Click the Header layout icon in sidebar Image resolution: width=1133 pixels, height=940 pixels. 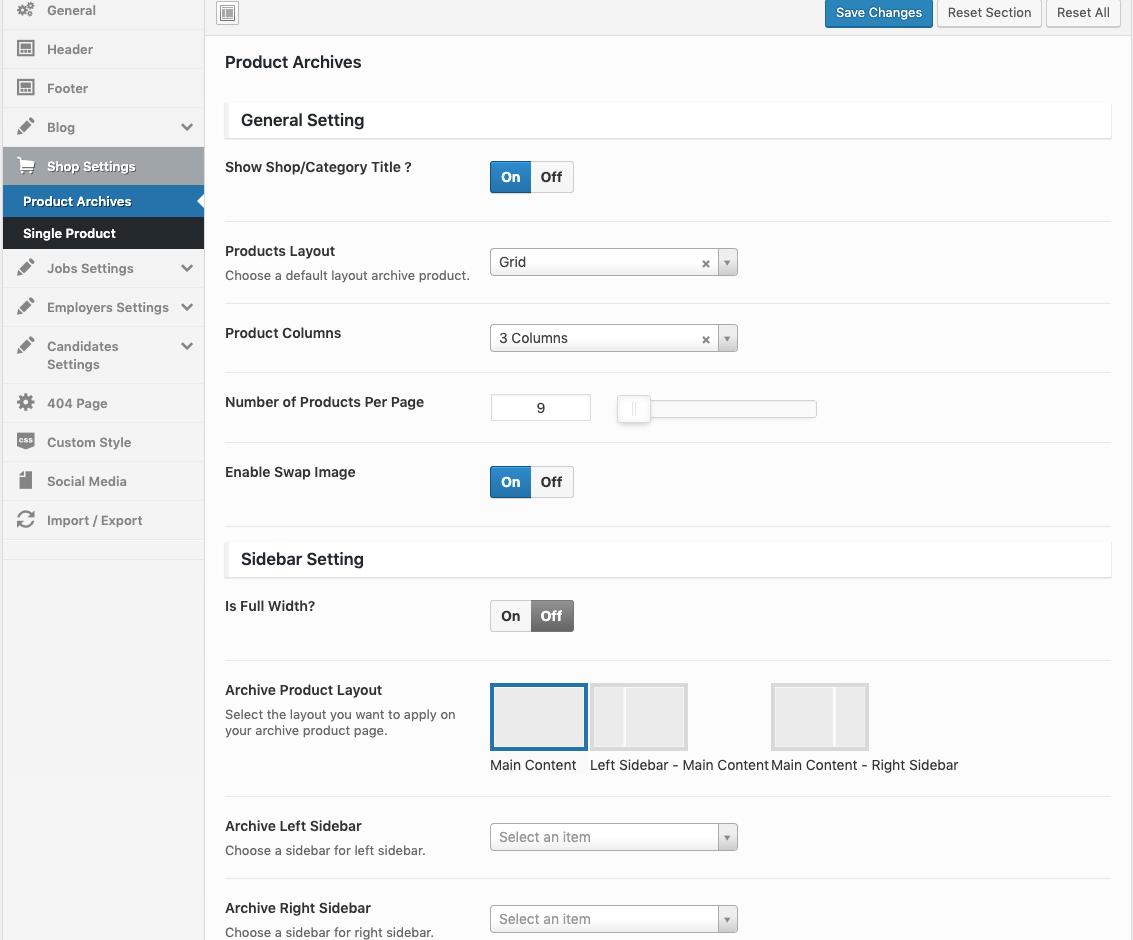coord(26,49)
